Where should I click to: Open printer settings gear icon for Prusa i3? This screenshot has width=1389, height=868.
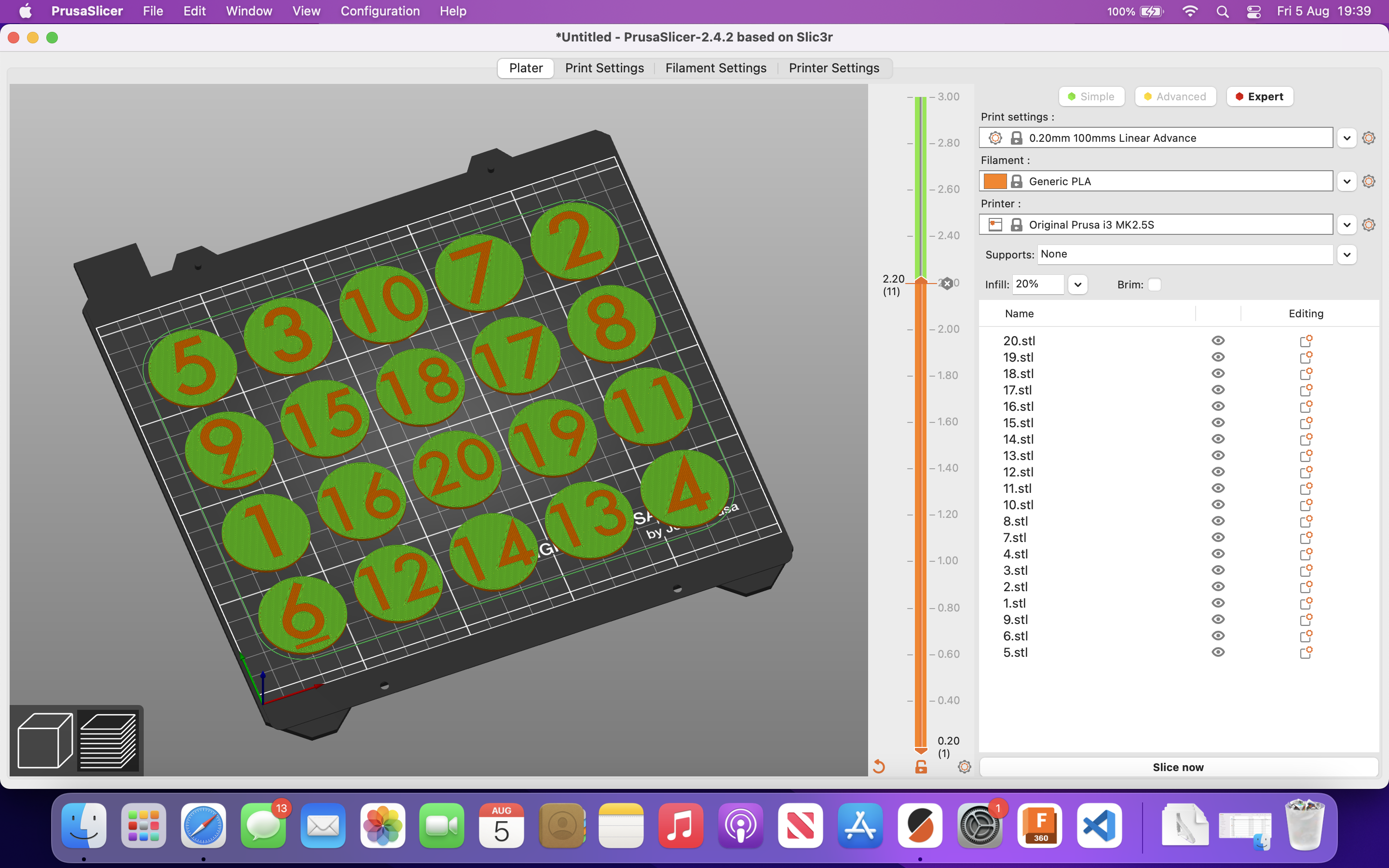(x=1368, y=224)
